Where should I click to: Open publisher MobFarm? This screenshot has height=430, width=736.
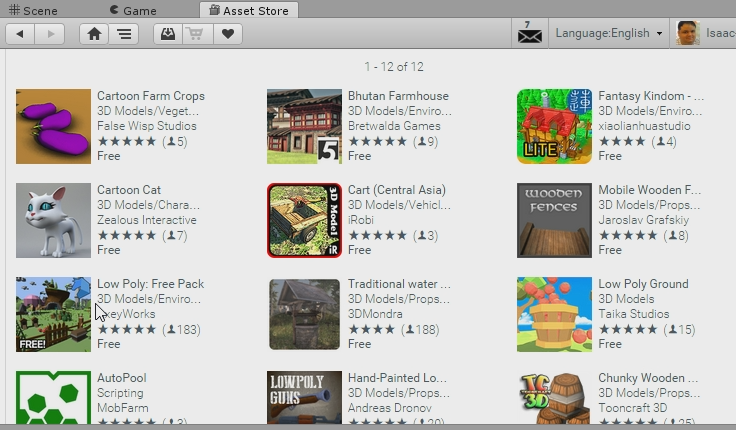123,408
